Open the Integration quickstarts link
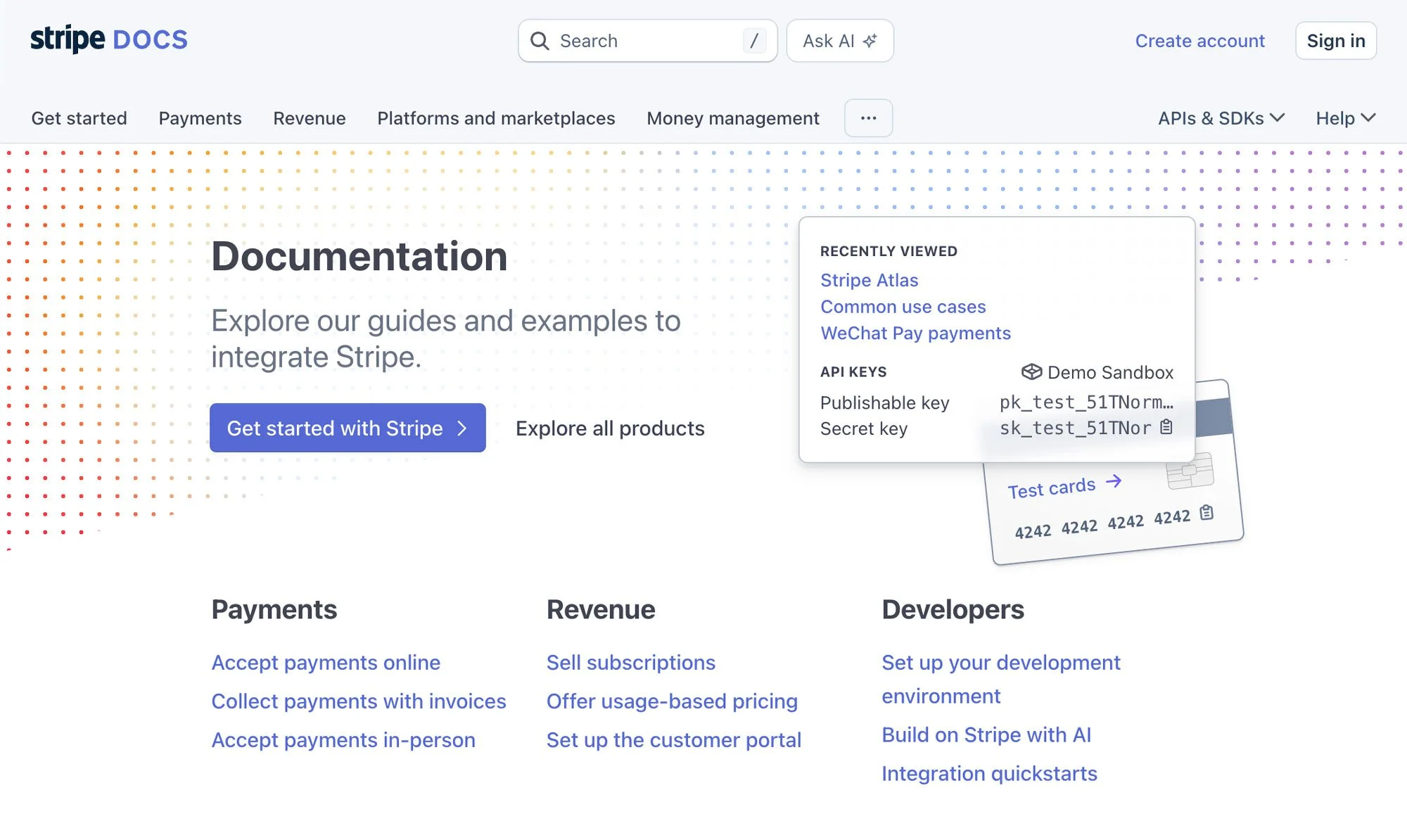 989,773
